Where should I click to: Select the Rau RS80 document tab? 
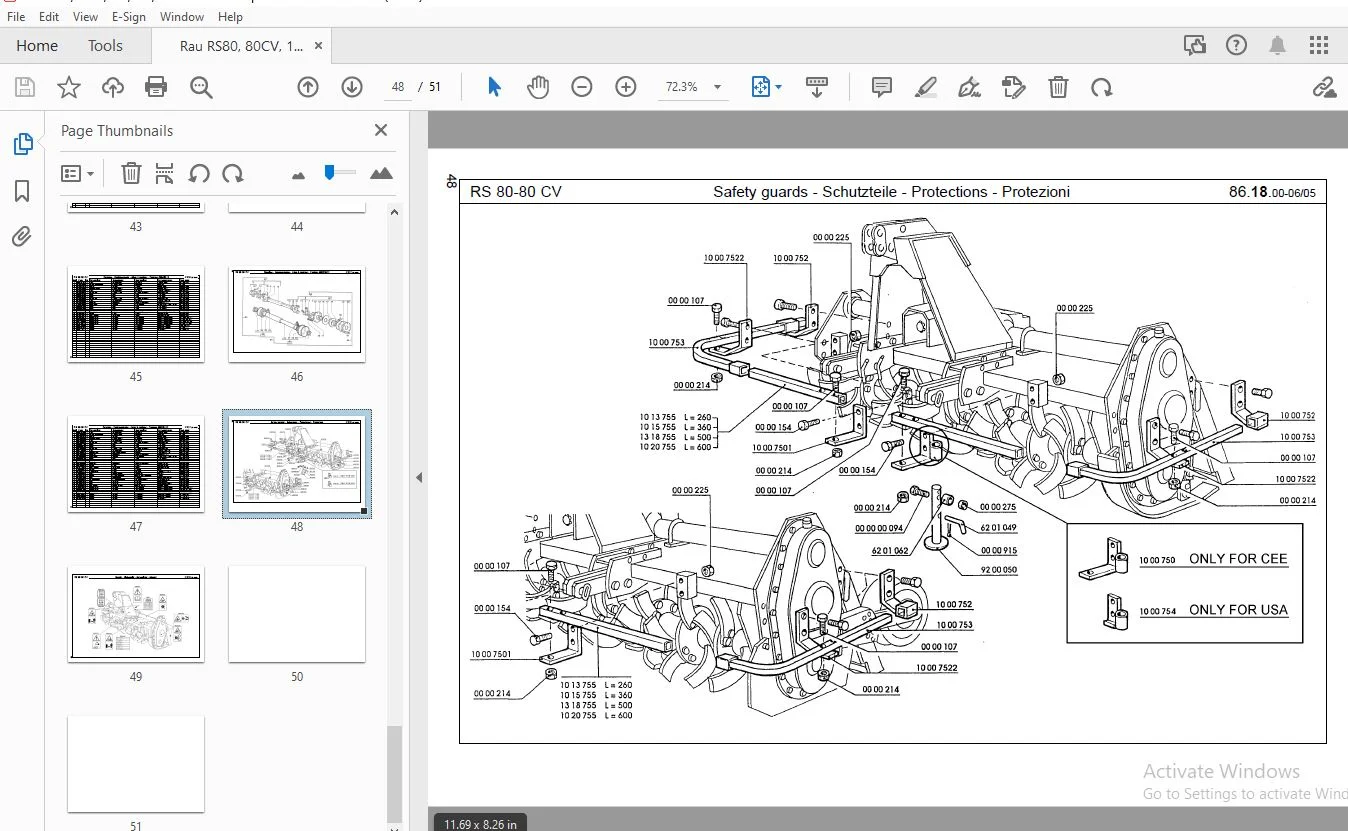pyautogui.click(x=242, y=45)
